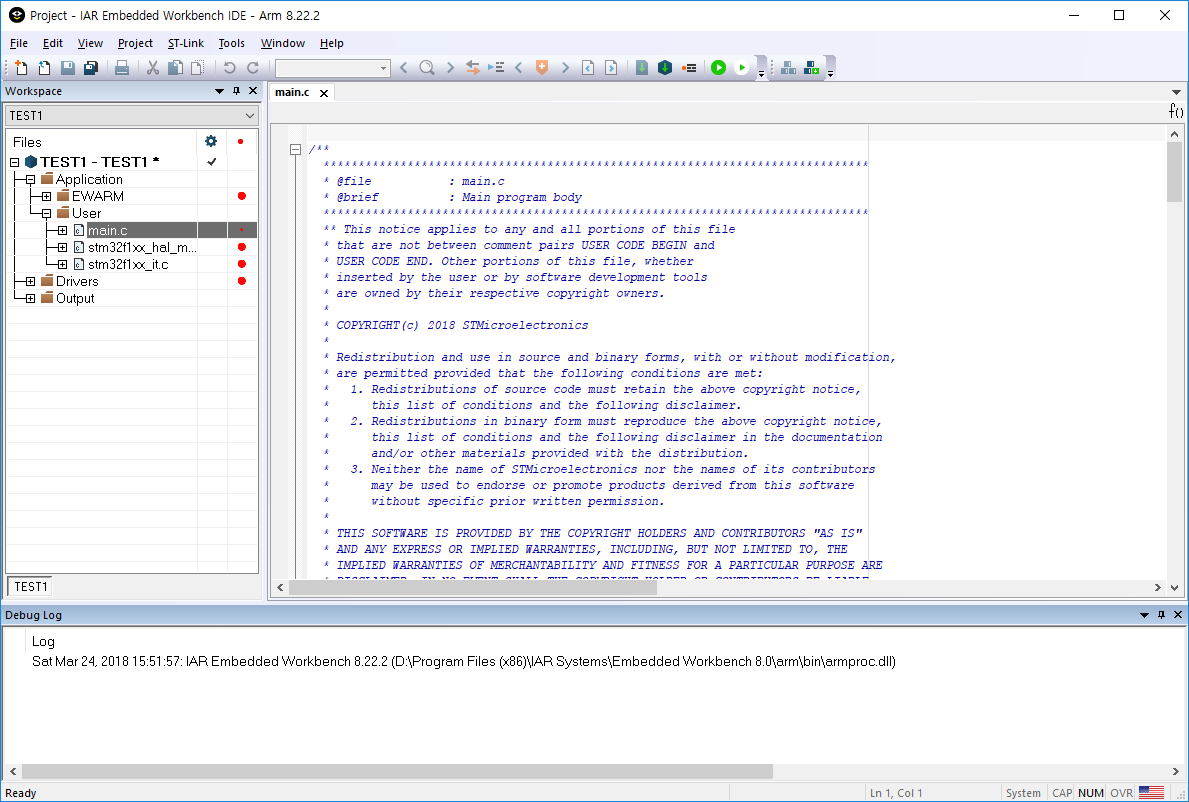The height and width of the screenshot is (802, 1189).
Task: Open the Project menu
Action: coord(135,43)
